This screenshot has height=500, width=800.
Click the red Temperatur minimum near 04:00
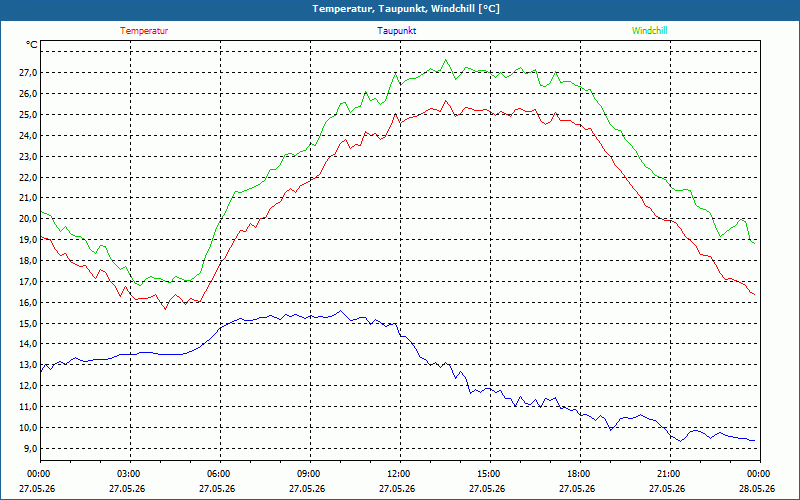(x=165, y=309)
